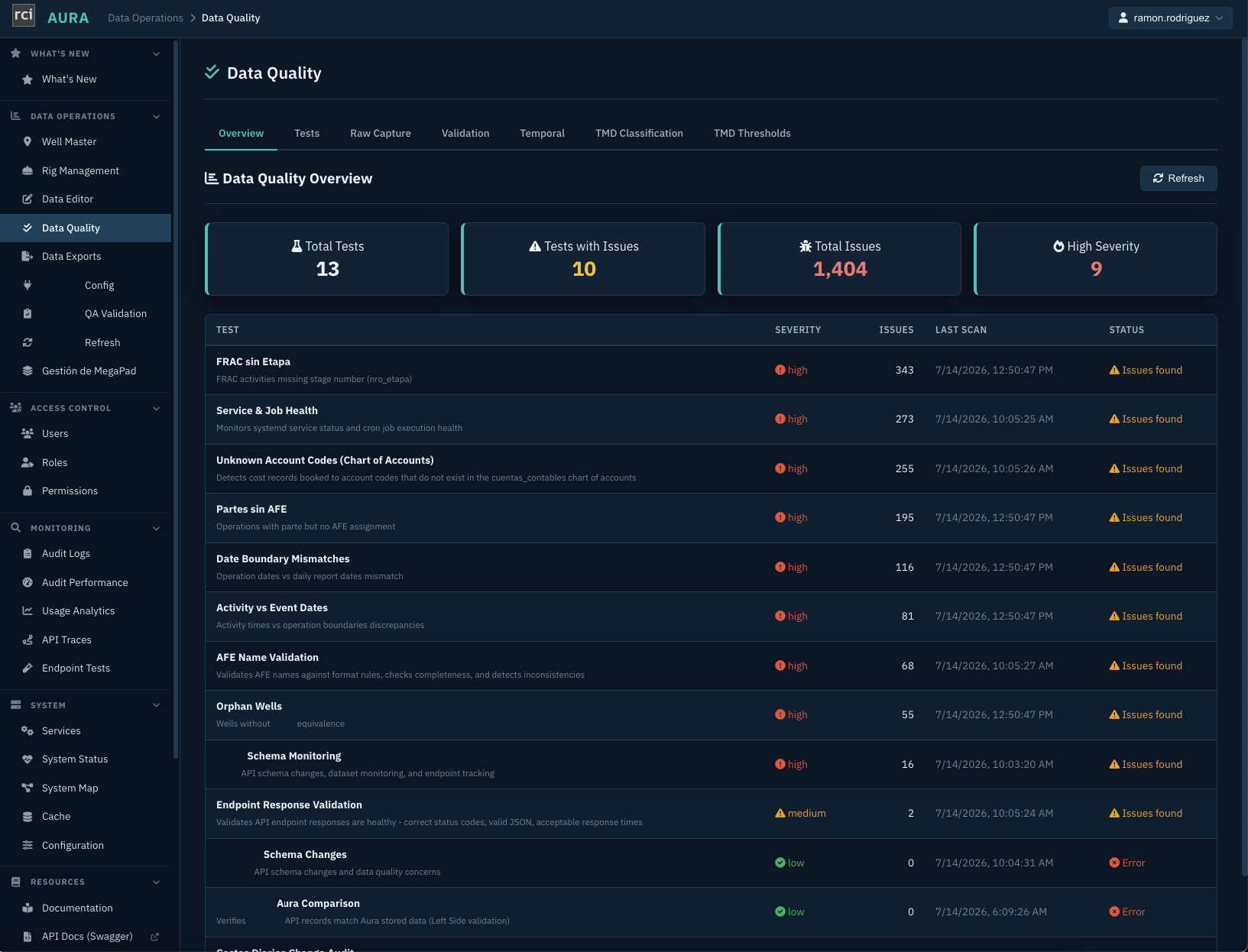Screen dimensions: 1248x952
Task: Click the Data Operations breadcrumb link
Action: coord(145,18)
